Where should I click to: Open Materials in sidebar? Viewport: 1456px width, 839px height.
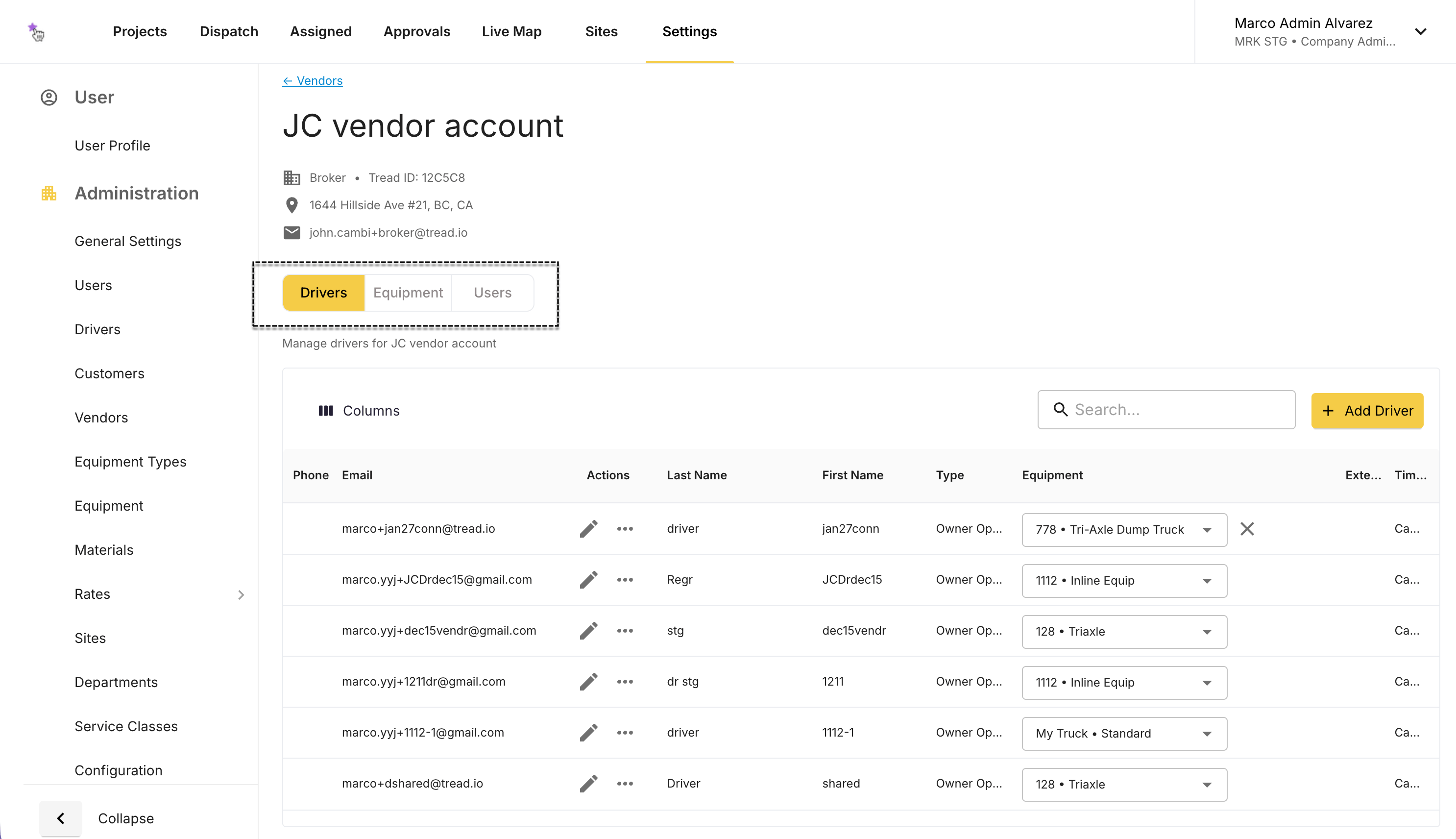(x=104, y=550)
